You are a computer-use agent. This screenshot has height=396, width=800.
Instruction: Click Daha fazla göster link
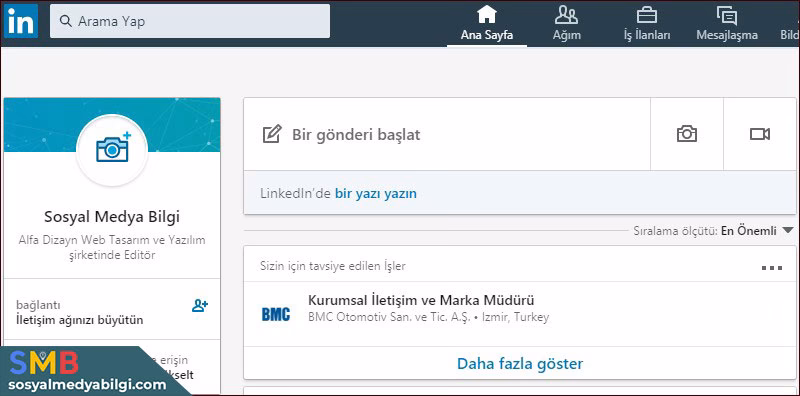520,364
